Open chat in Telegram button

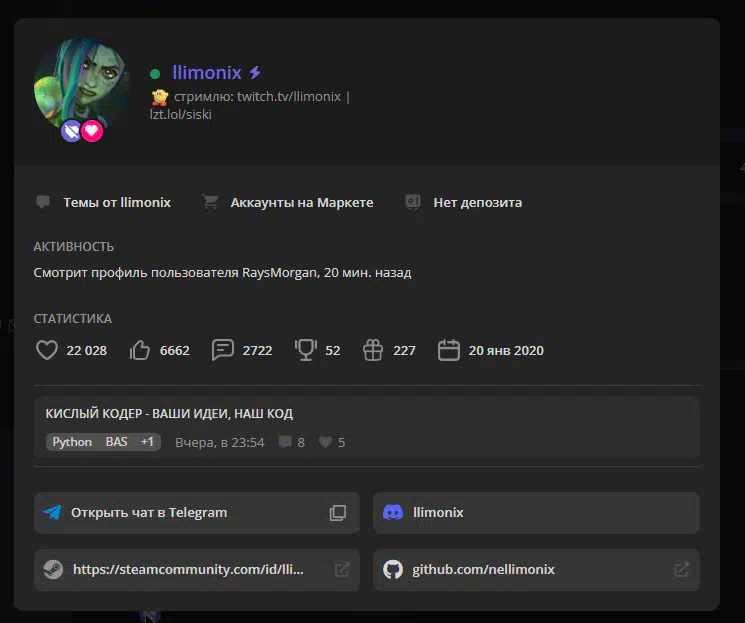click(x=197, y=513)
